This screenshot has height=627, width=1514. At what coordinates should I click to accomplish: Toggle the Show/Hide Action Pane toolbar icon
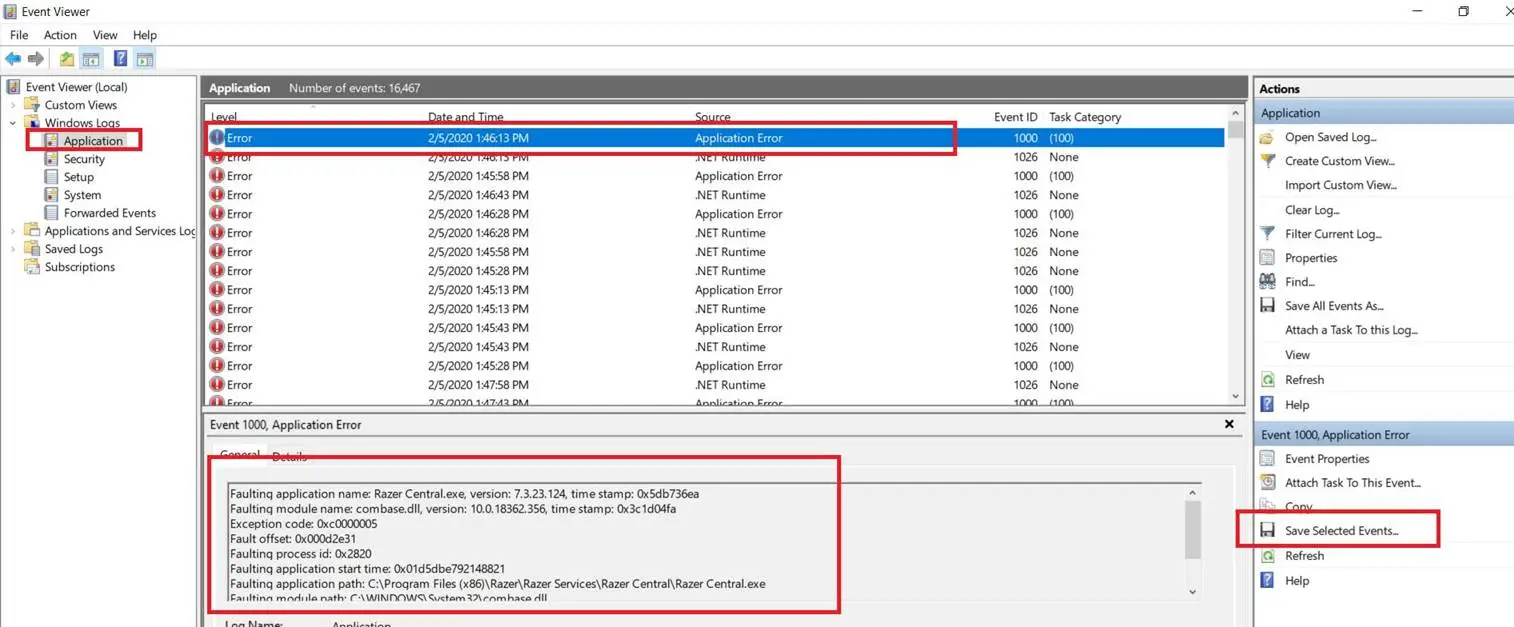pyautogui.click(x=144, y=59)
